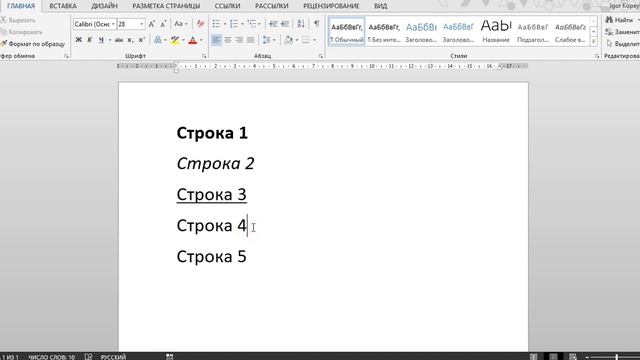Show paragraph marks with pilcrow icon
Screen dimensions: 640x360
(x=317, y=24)
